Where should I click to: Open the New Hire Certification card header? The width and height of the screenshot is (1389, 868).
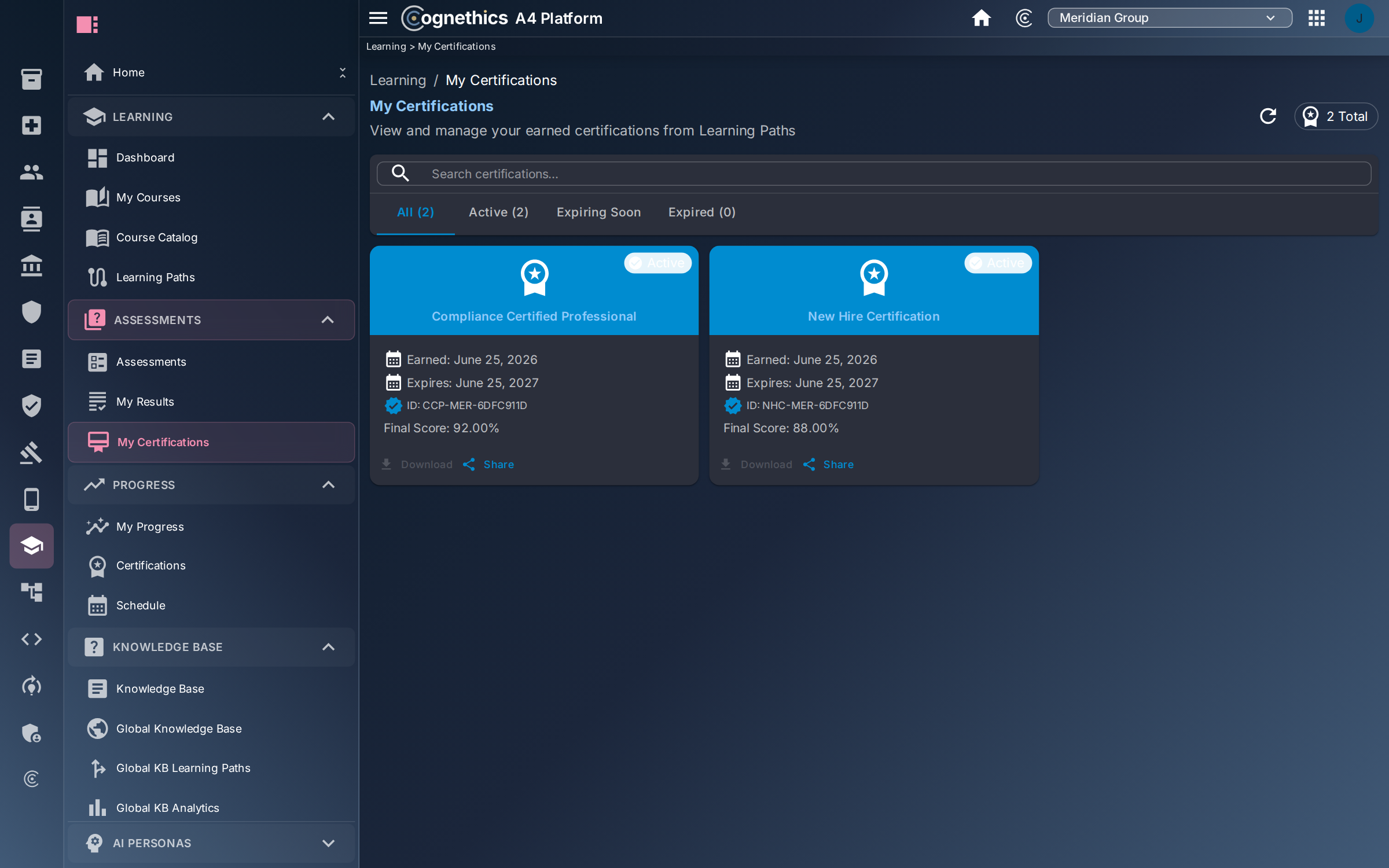[874, 290]
